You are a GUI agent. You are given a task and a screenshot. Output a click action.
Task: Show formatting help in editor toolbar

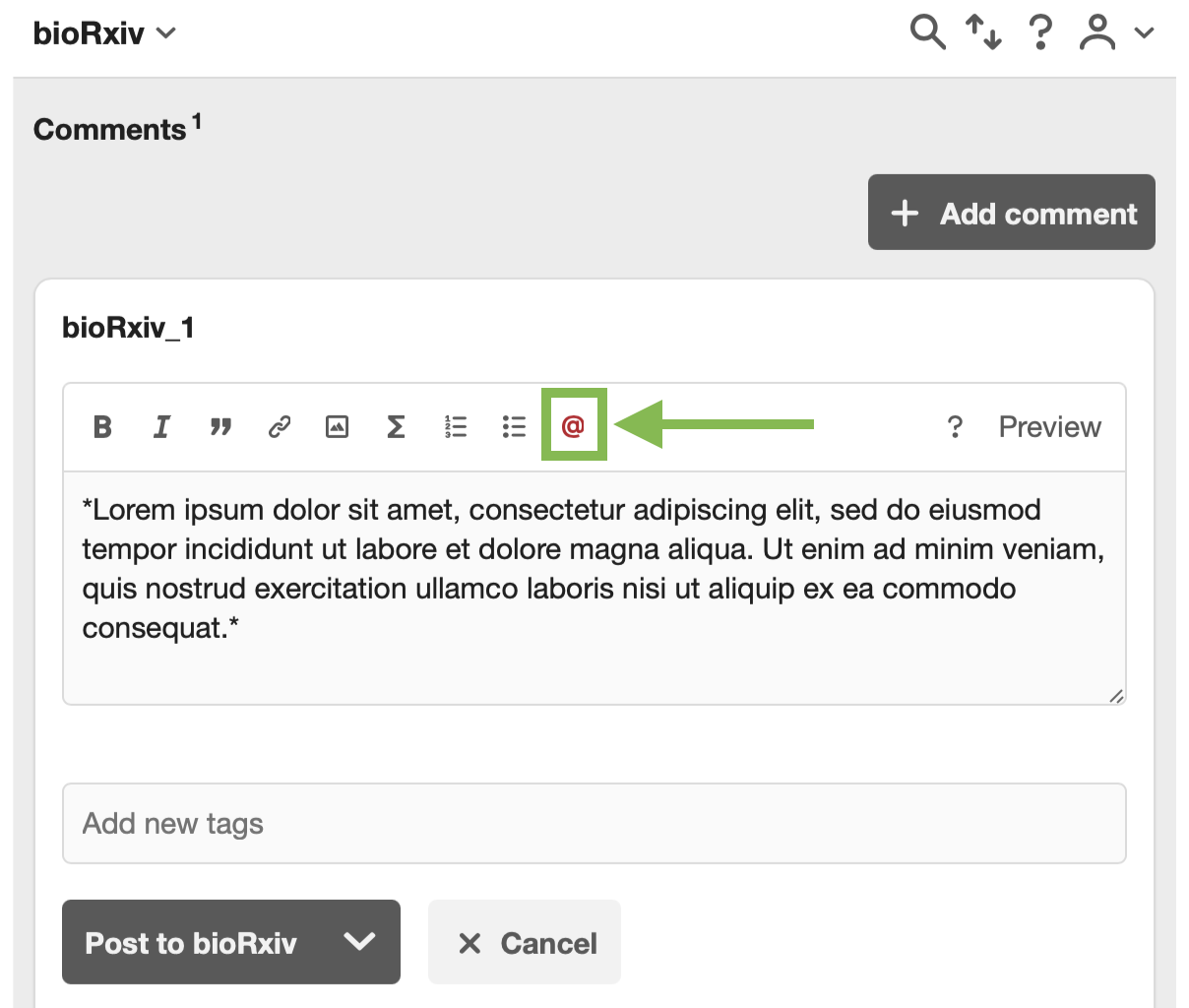pyautogui.click(x=954, y=427)
